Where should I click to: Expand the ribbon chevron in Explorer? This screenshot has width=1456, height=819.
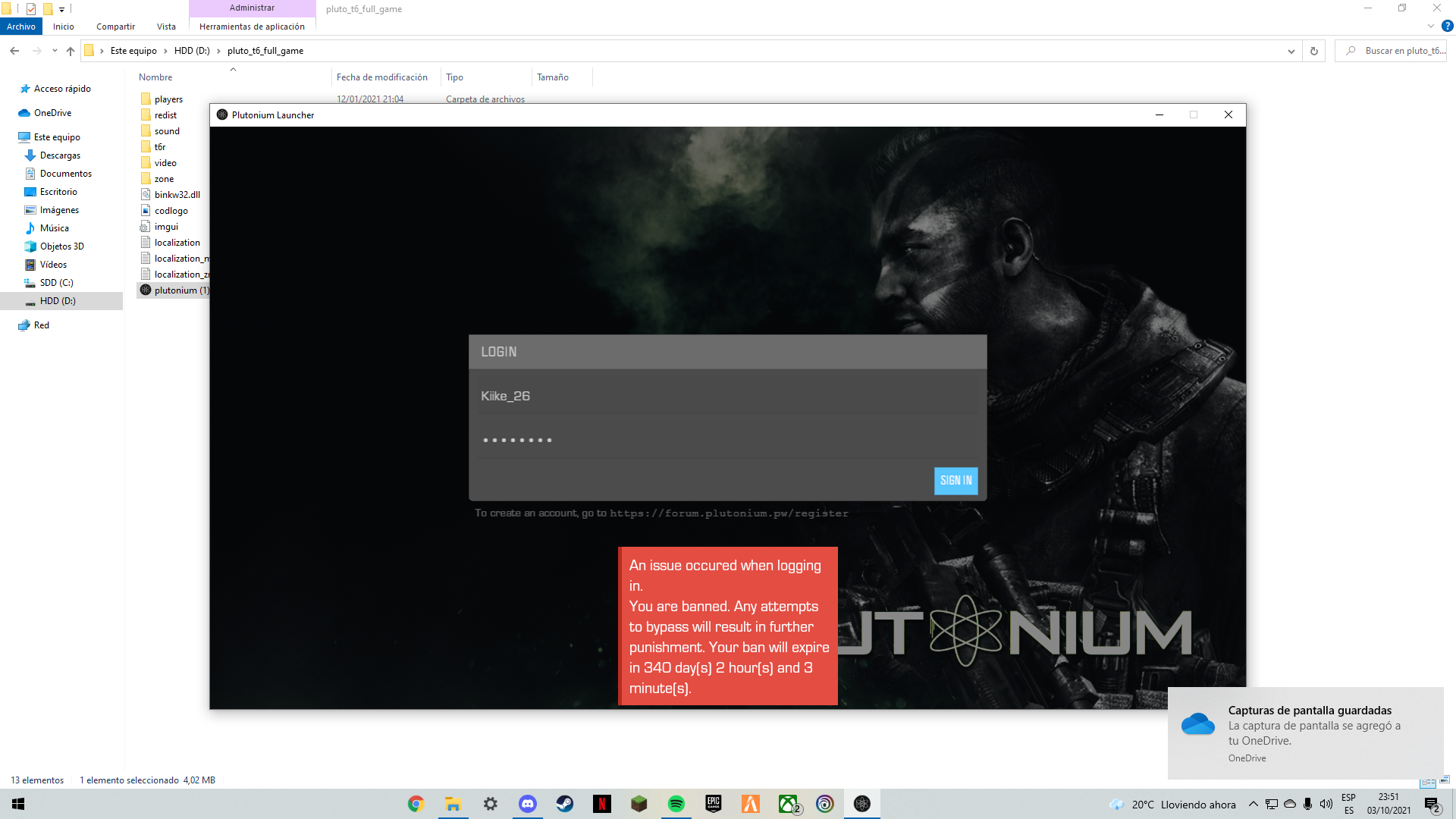1430,27
